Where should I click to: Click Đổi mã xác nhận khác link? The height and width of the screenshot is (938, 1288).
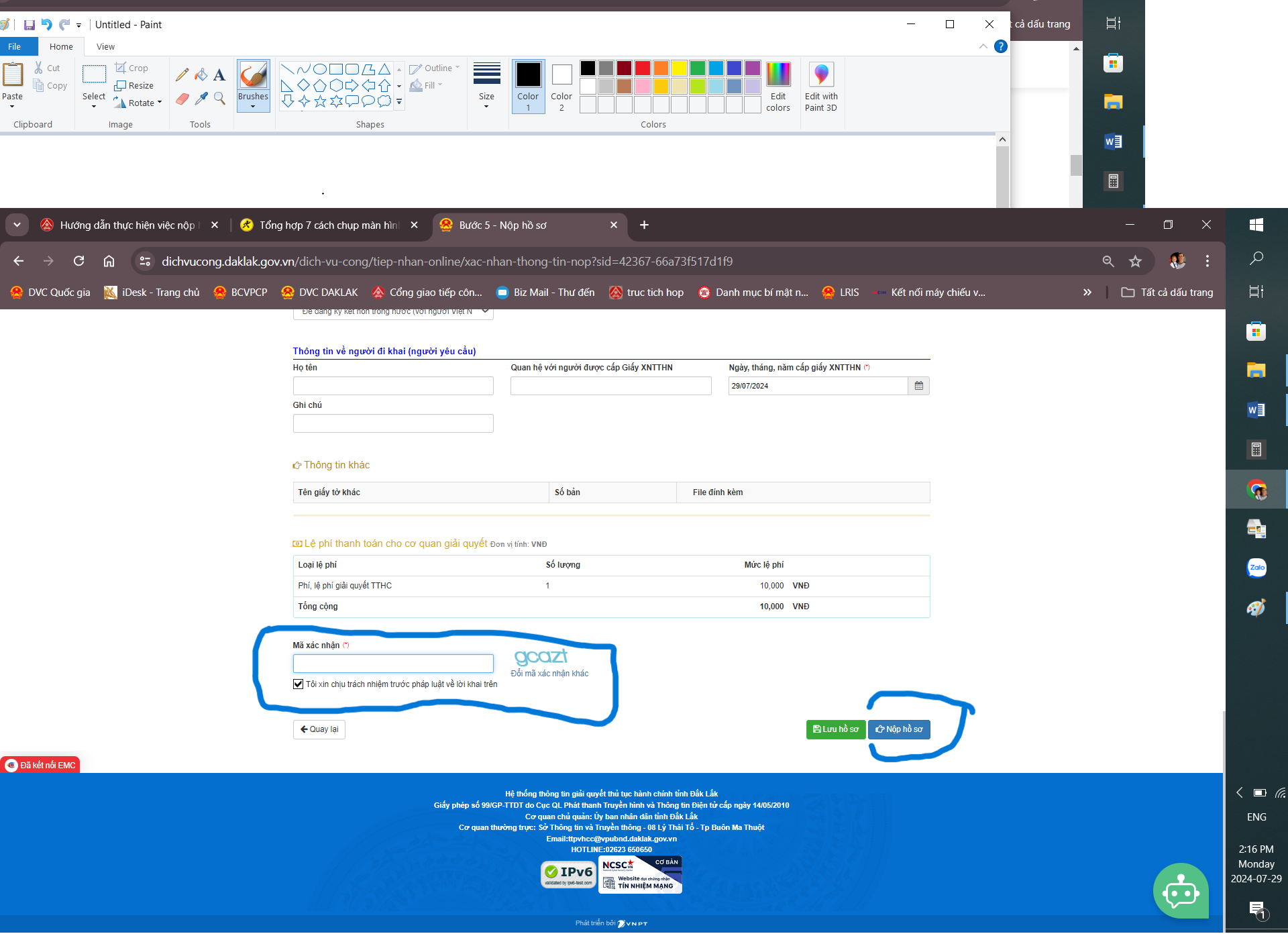pyautogui.click(x=549, y=674)
